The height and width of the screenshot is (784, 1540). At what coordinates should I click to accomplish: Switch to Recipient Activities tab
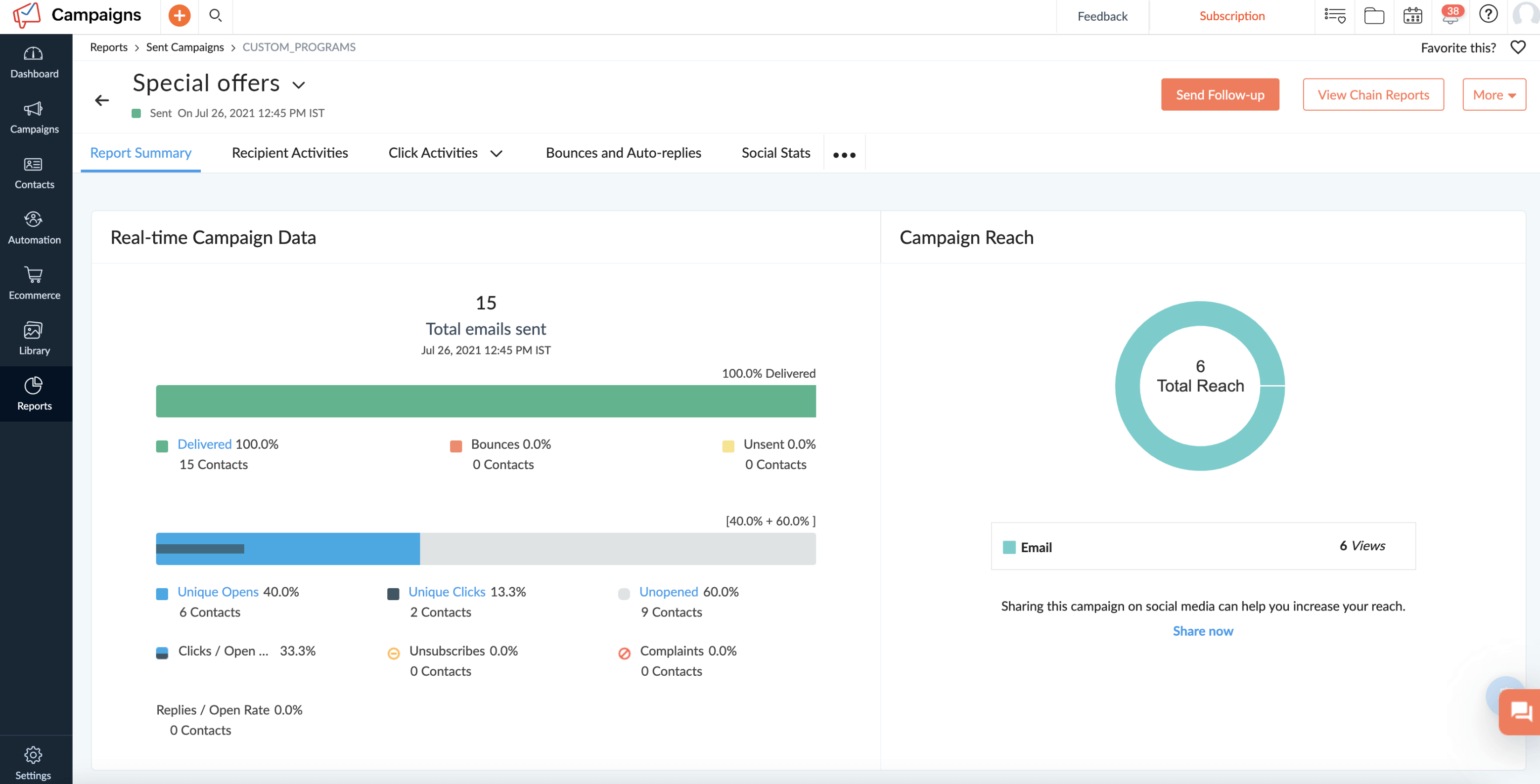pos(290,153)
